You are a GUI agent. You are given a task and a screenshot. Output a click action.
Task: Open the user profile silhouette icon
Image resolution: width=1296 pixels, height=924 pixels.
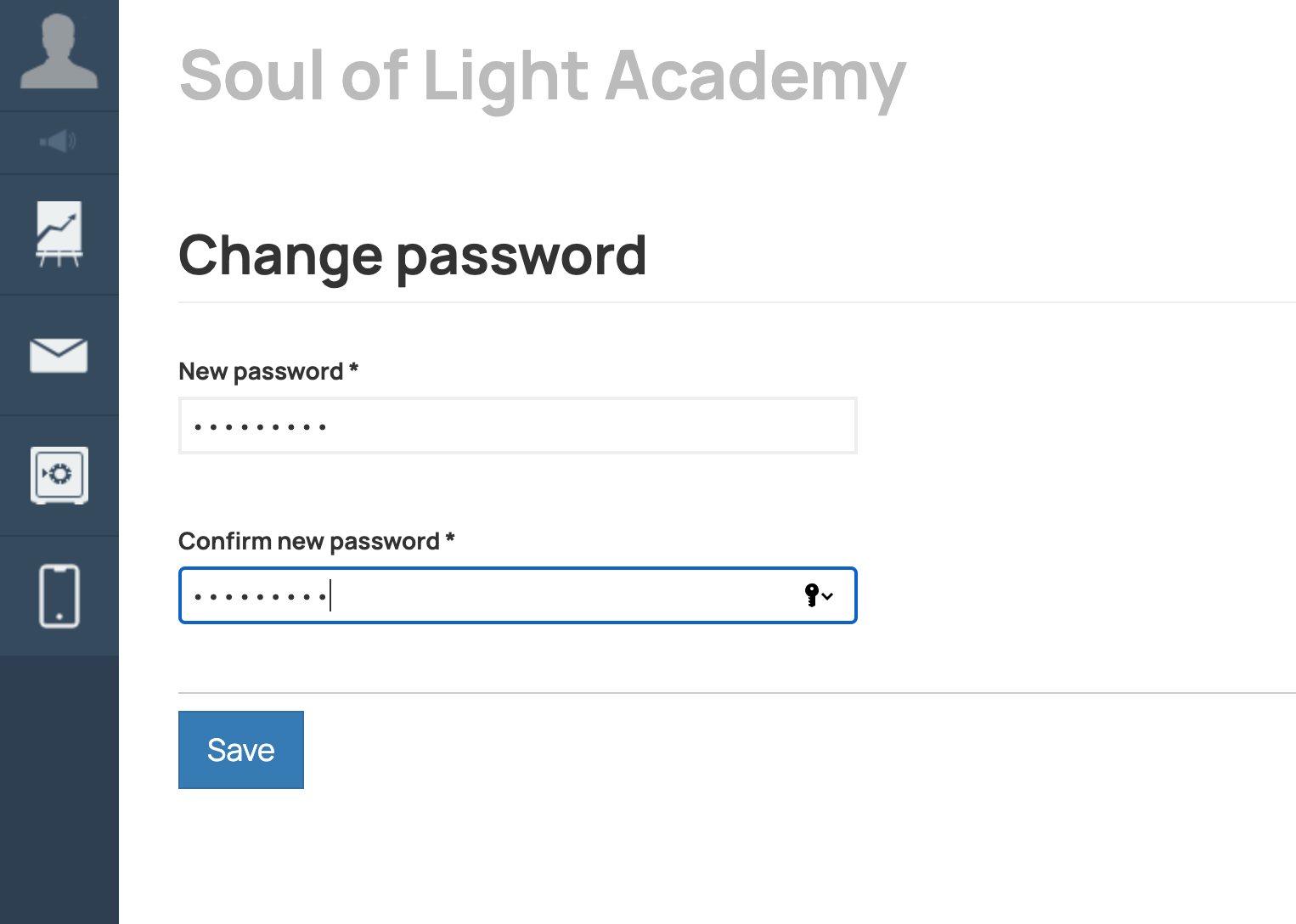coord(59,53)
